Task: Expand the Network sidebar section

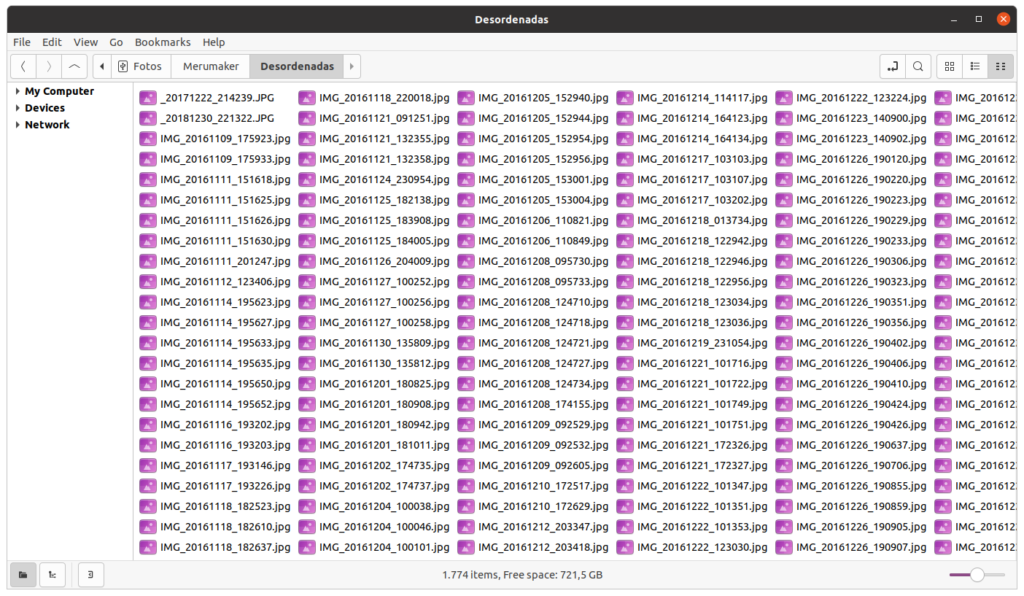Action: click(x=17, y=125)
